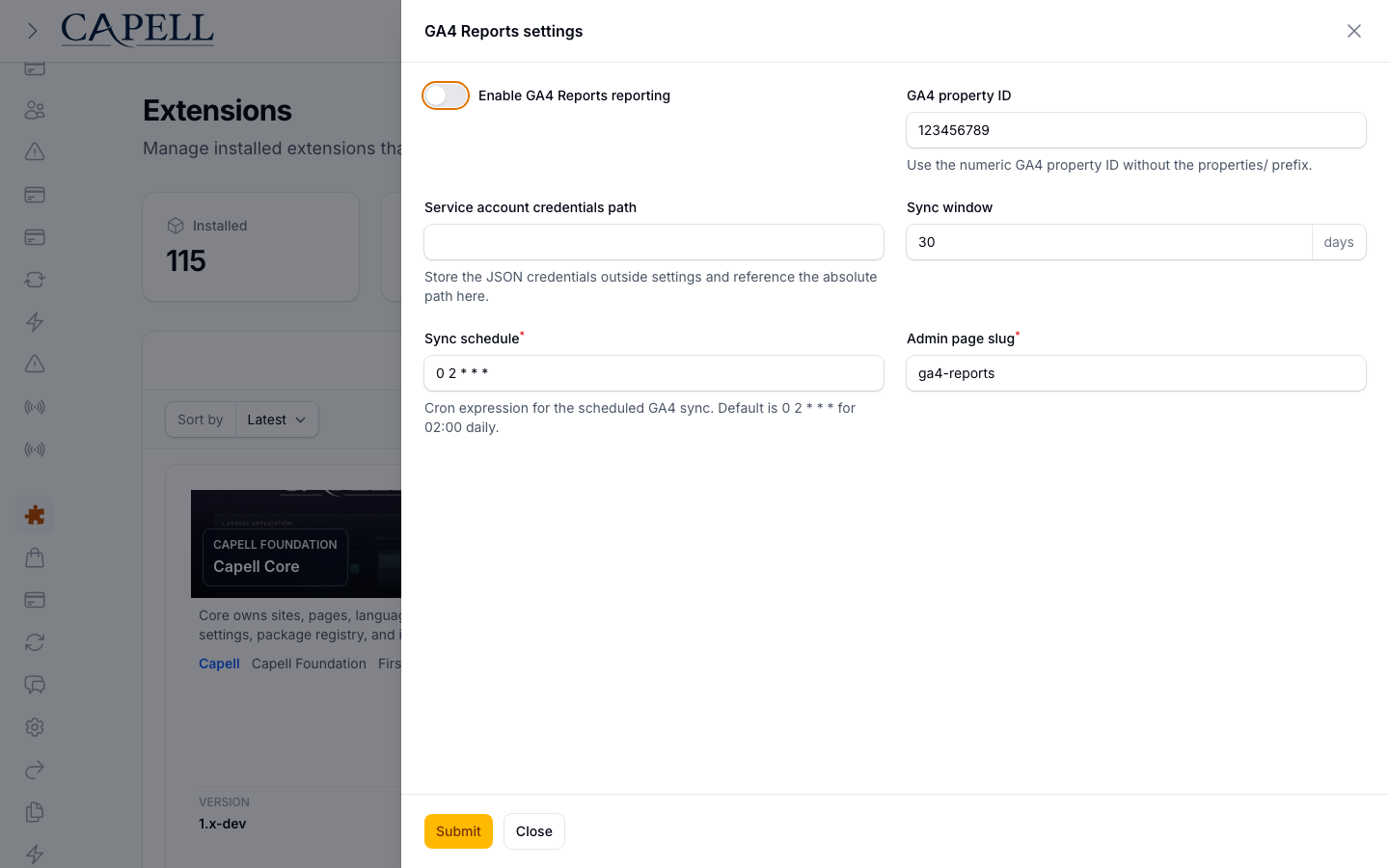Click the cron expression helper text

coord(640,418)
